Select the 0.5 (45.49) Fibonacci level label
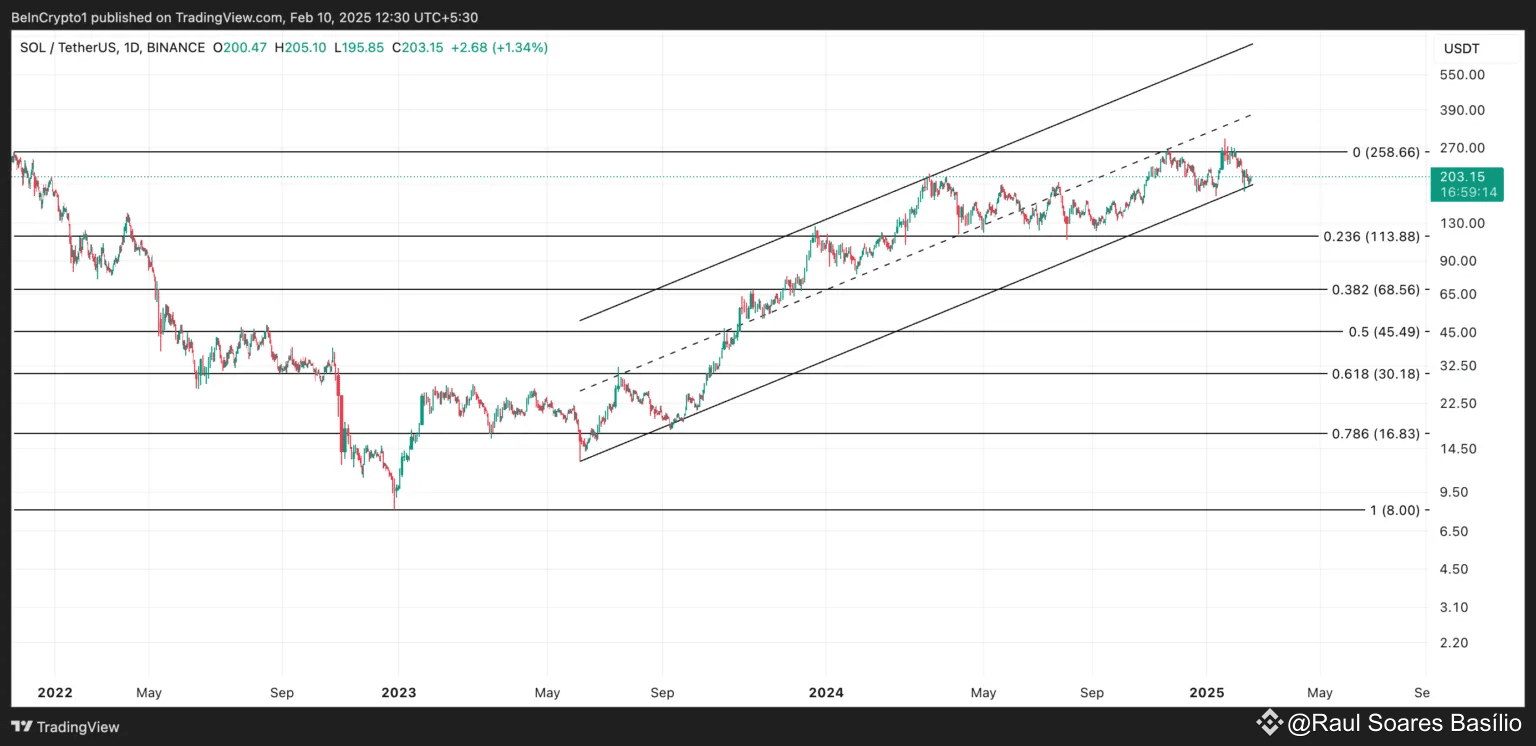This screenshot has height=746, width=1536. (x=1384, y=331)
